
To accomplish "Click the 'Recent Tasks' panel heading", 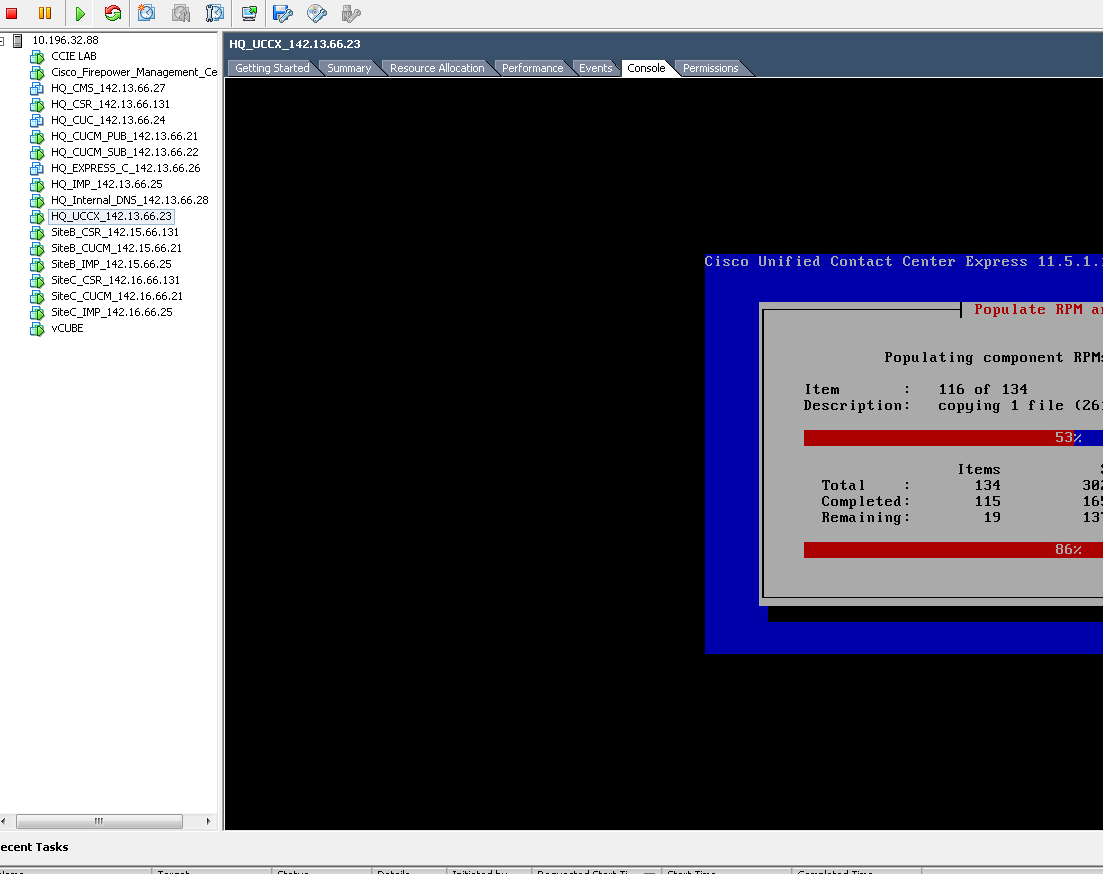I will pyautogui.click(x=34, y=847).
